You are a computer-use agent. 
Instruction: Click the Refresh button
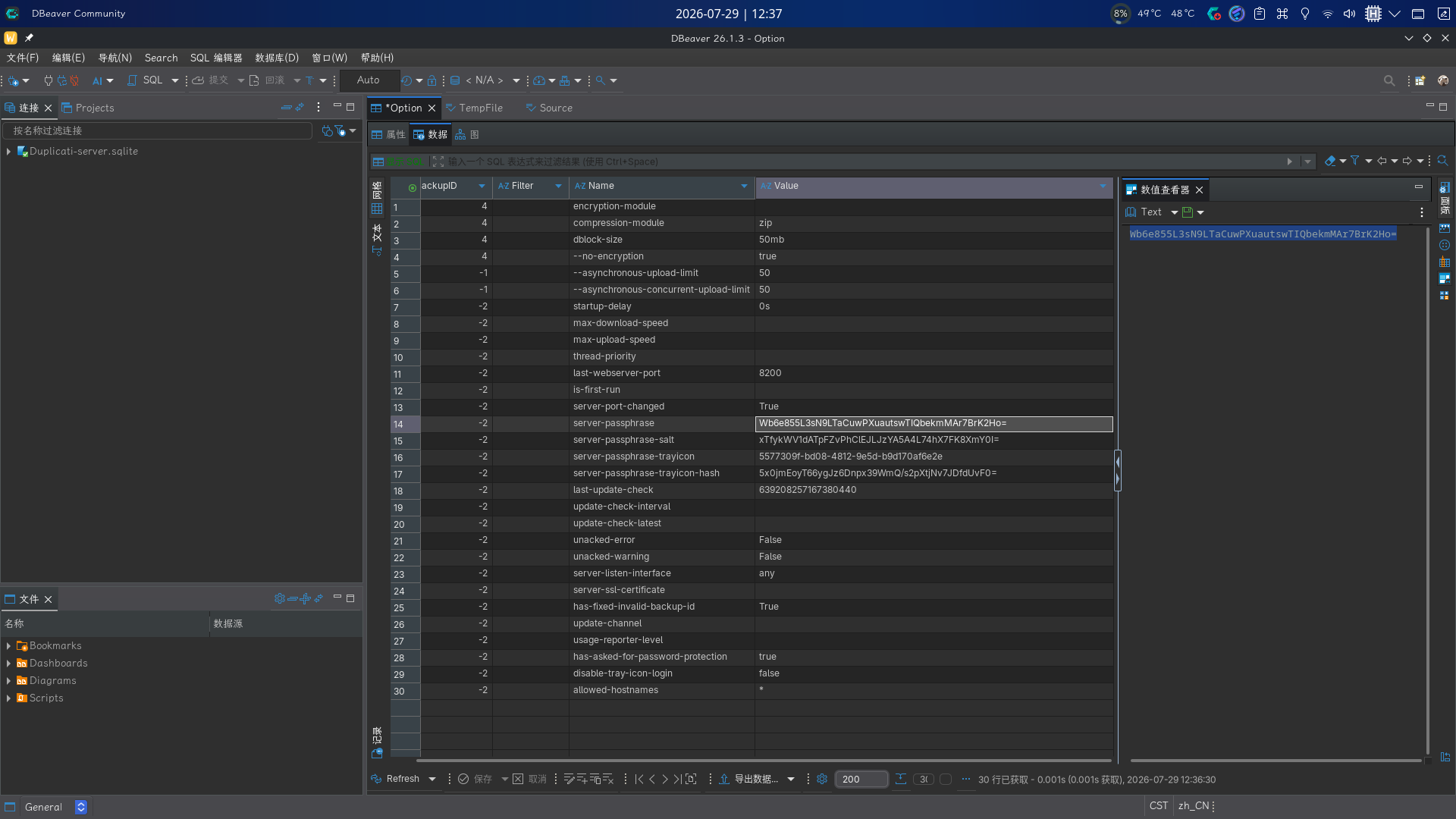(395, 779)
